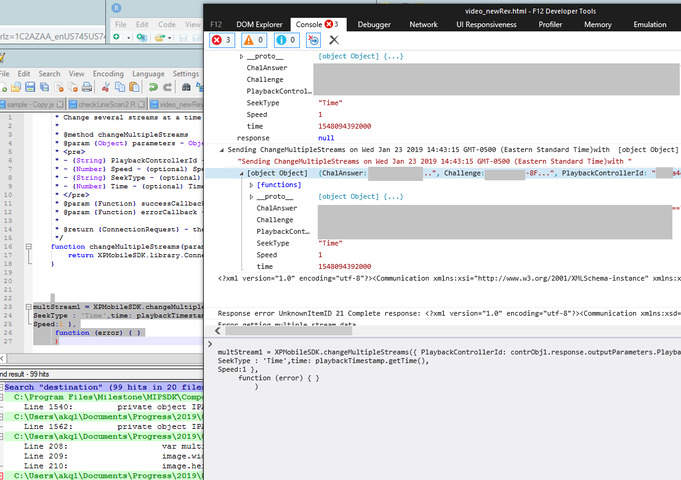681x480 pixels.
Task: Collapse the highlighted [object Object] entry
Action: (x=240, y=173)
